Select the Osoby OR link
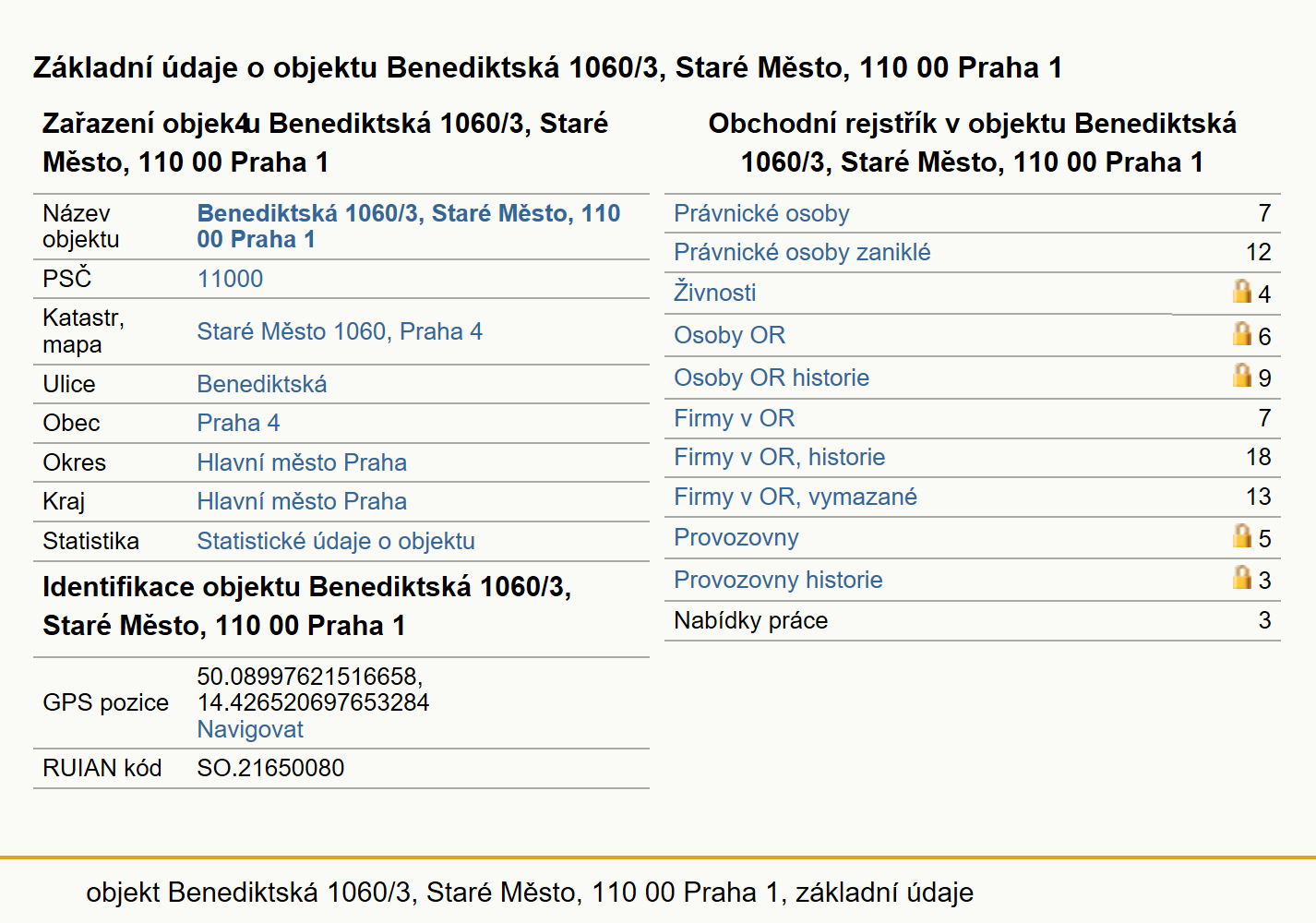1316x923 pixels. click(729, 335)
